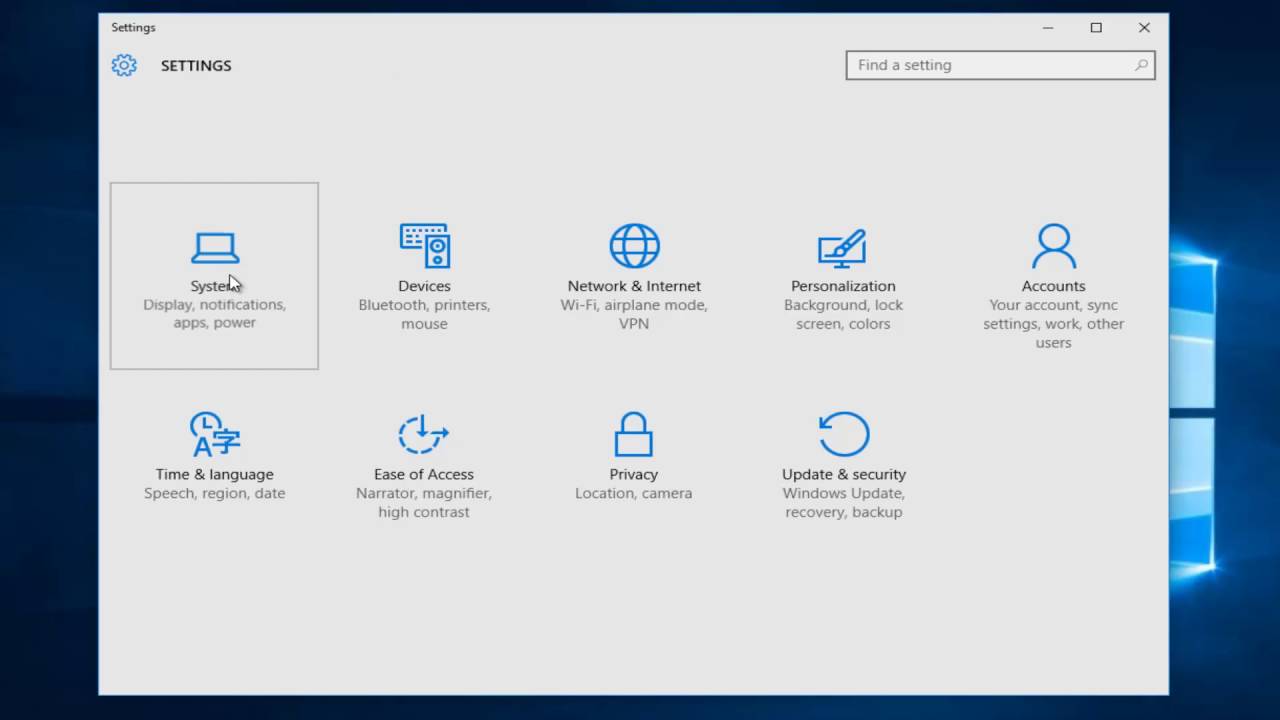Viewport: 1280px width, 720px height.
Task: Click the Settings gear icon in header
Action: click(124, 65)
